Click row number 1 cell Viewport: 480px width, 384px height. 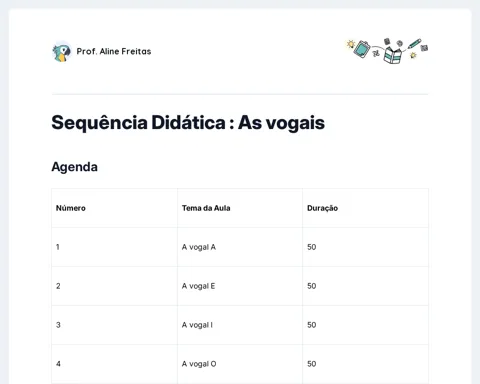tap(114, 247)
